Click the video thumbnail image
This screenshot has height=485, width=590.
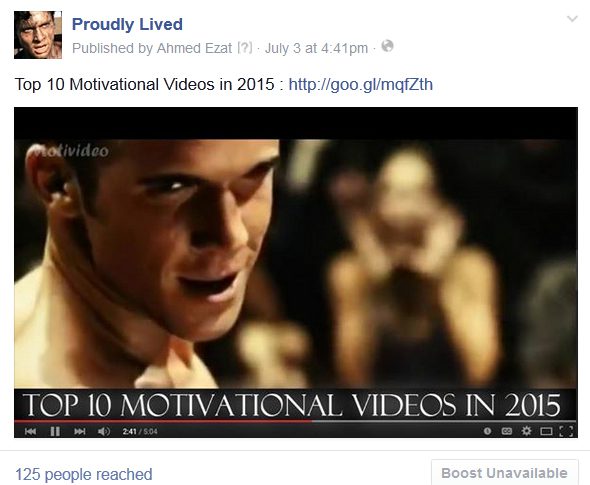[296, 263]
